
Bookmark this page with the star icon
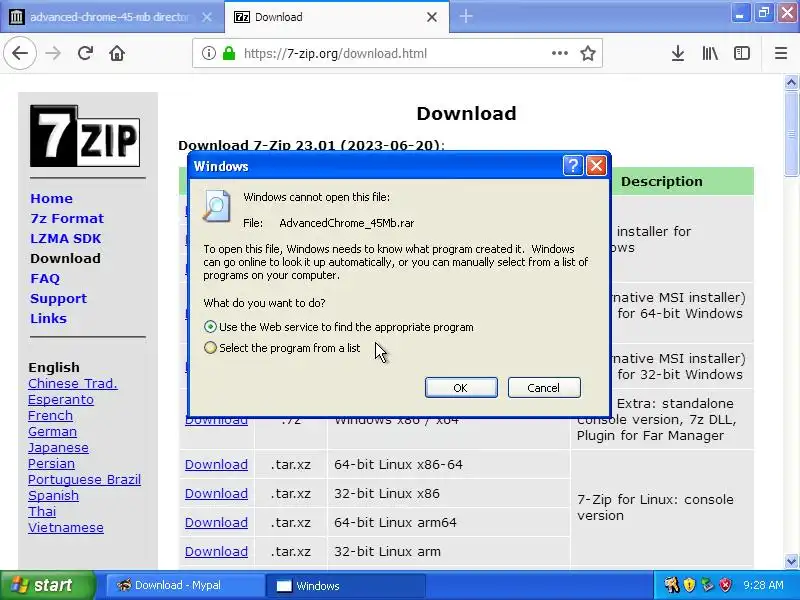pyautogui.click(x=588, y=53)
